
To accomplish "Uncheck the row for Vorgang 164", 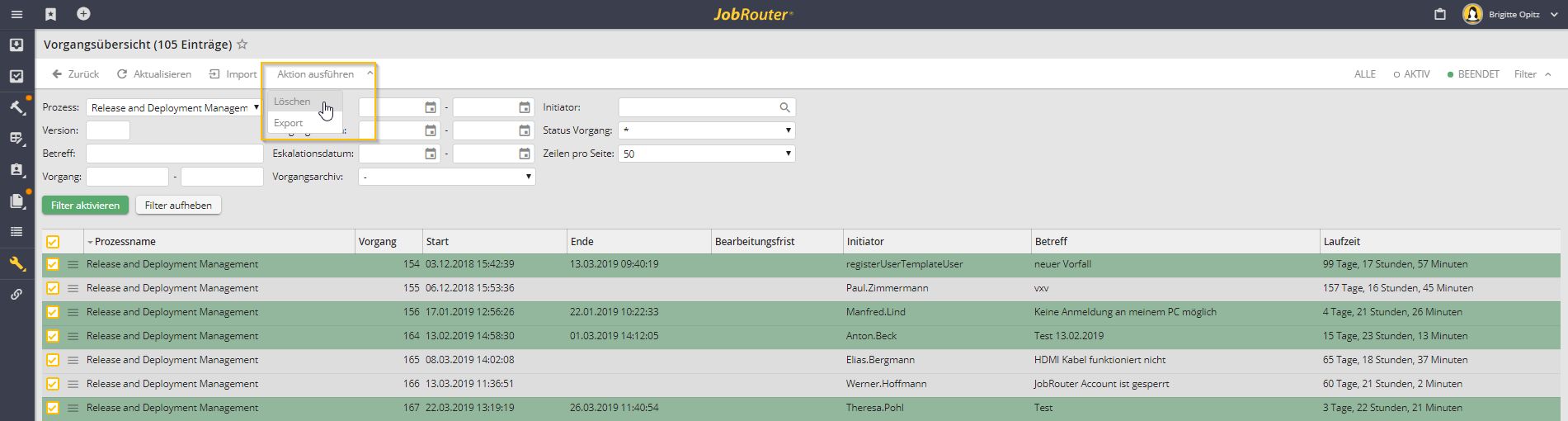I will click(53, 336).
